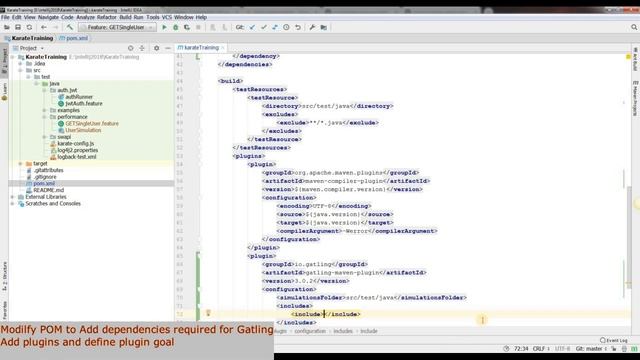
Task: Click the lock icon in status bar
Action: pos(614,349)
